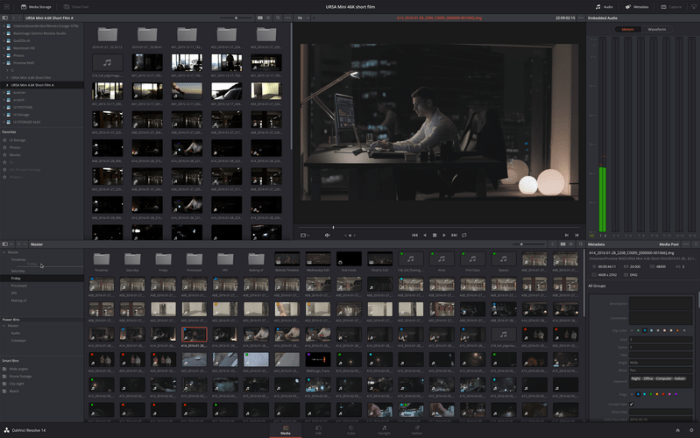Toggle loop playback in the viewer
Screen dimensions: 700x438
pos(464,235)
